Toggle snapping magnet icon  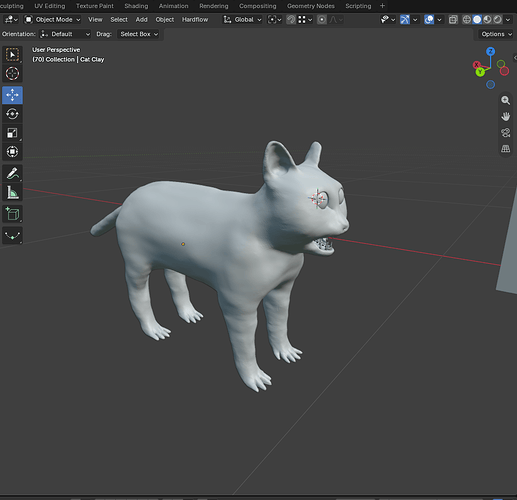coord(291,20)
